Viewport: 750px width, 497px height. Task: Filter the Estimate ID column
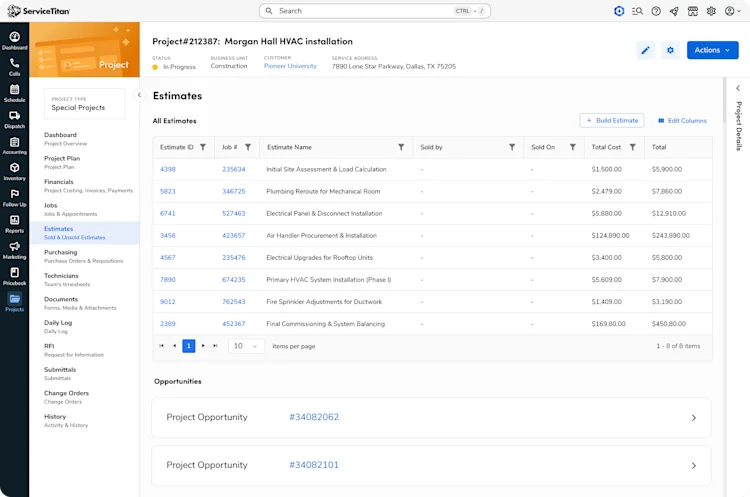point(203,147)
